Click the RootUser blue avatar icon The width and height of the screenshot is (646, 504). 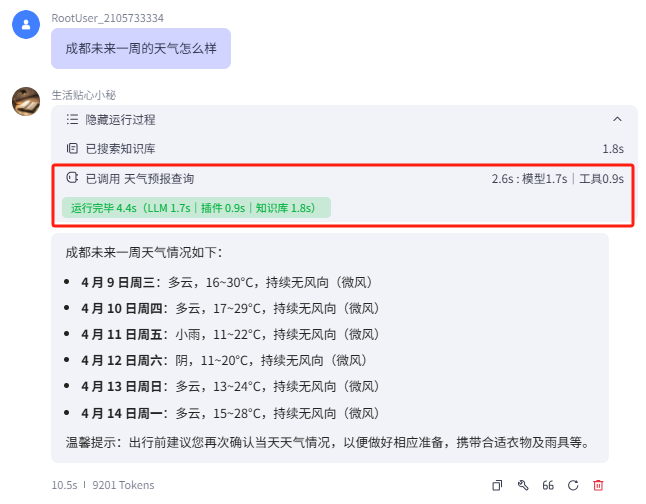tap(26, 24)
